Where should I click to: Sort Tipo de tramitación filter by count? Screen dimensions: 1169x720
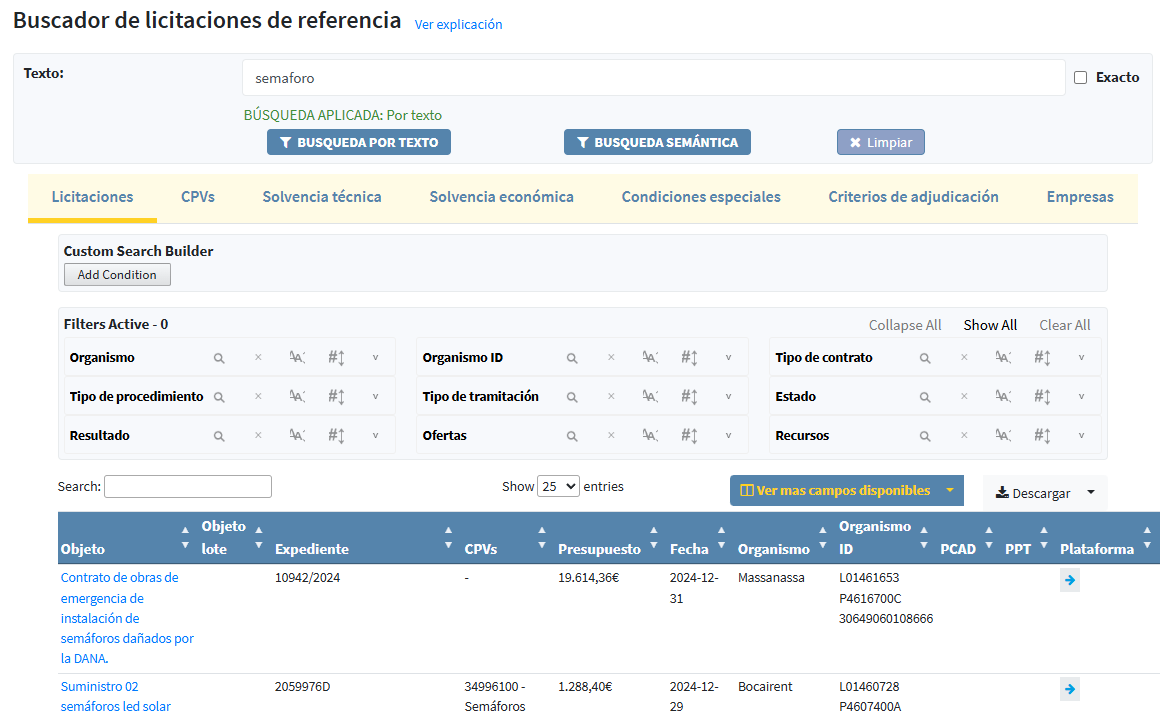pyautogui.click(x=689, y=397)
